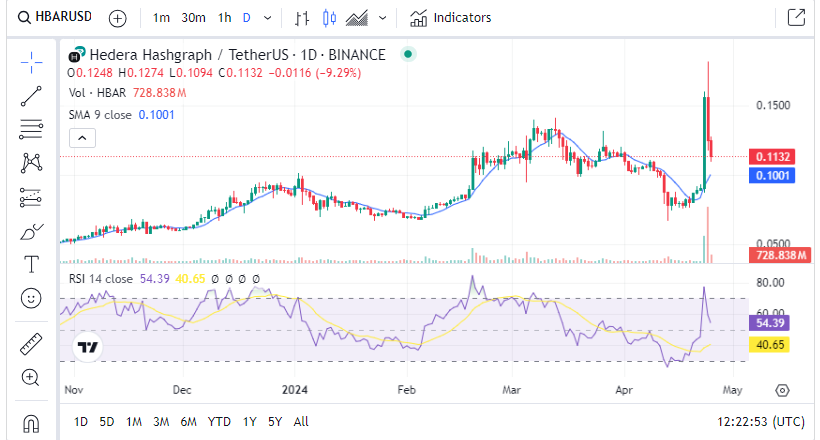
Task: Open the Indicators menu
Action: (x=450, y=18)
